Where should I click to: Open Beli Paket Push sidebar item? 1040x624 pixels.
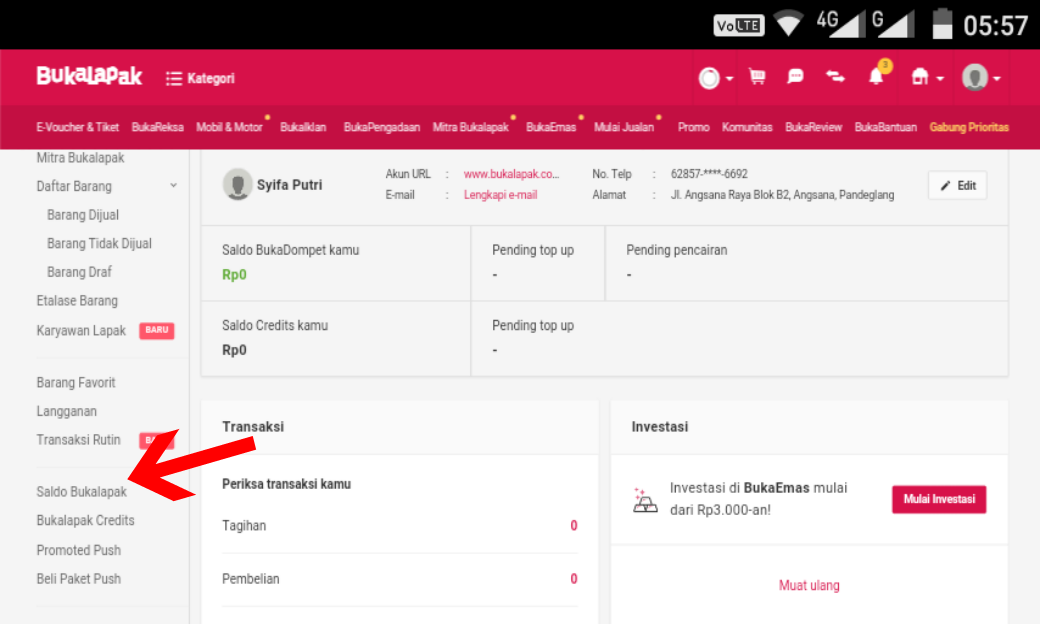[78, 579]
